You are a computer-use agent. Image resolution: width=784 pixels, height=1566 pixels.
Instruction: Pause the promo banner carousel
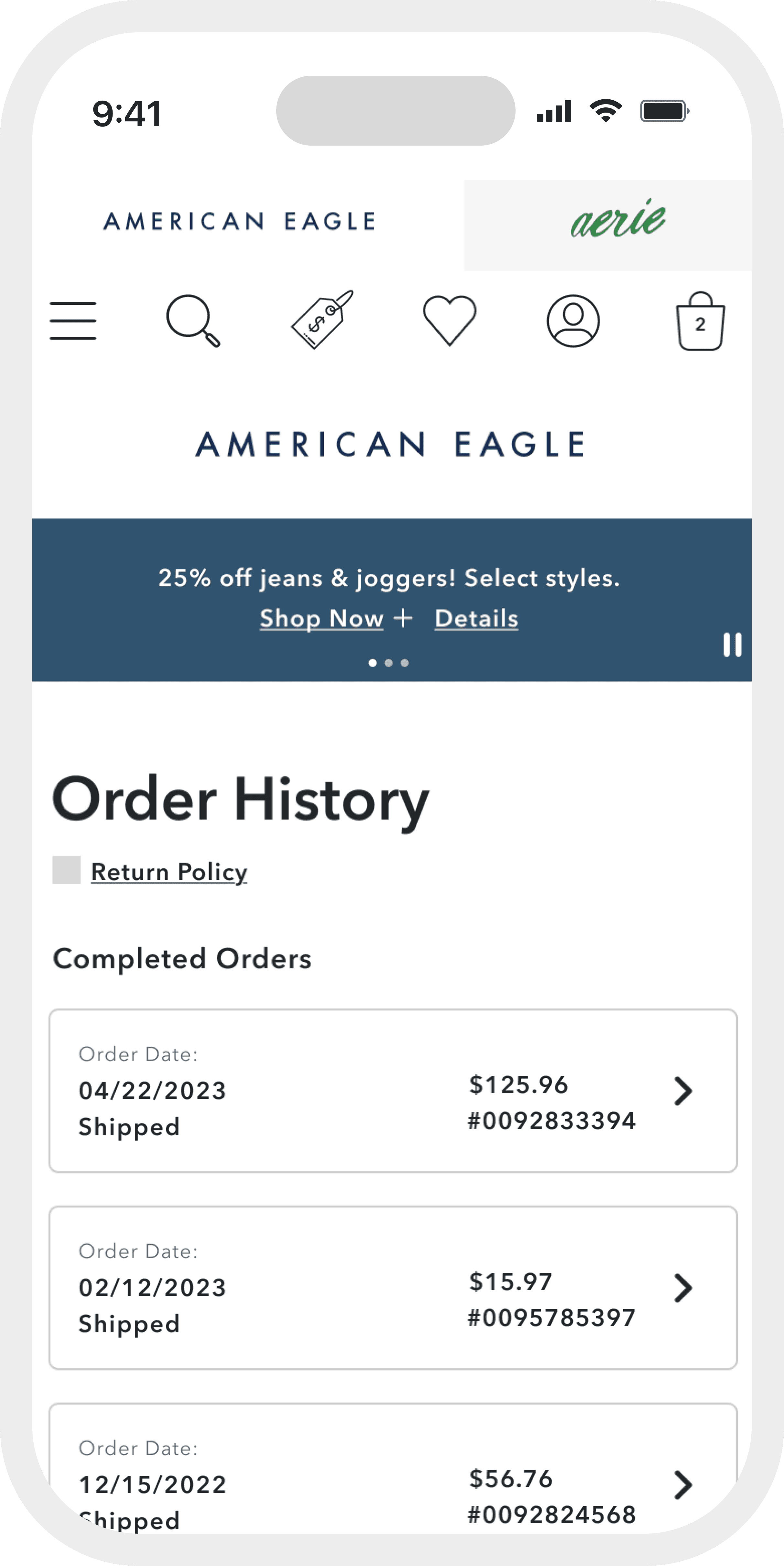pyautogui.click(x=732, y=645)
